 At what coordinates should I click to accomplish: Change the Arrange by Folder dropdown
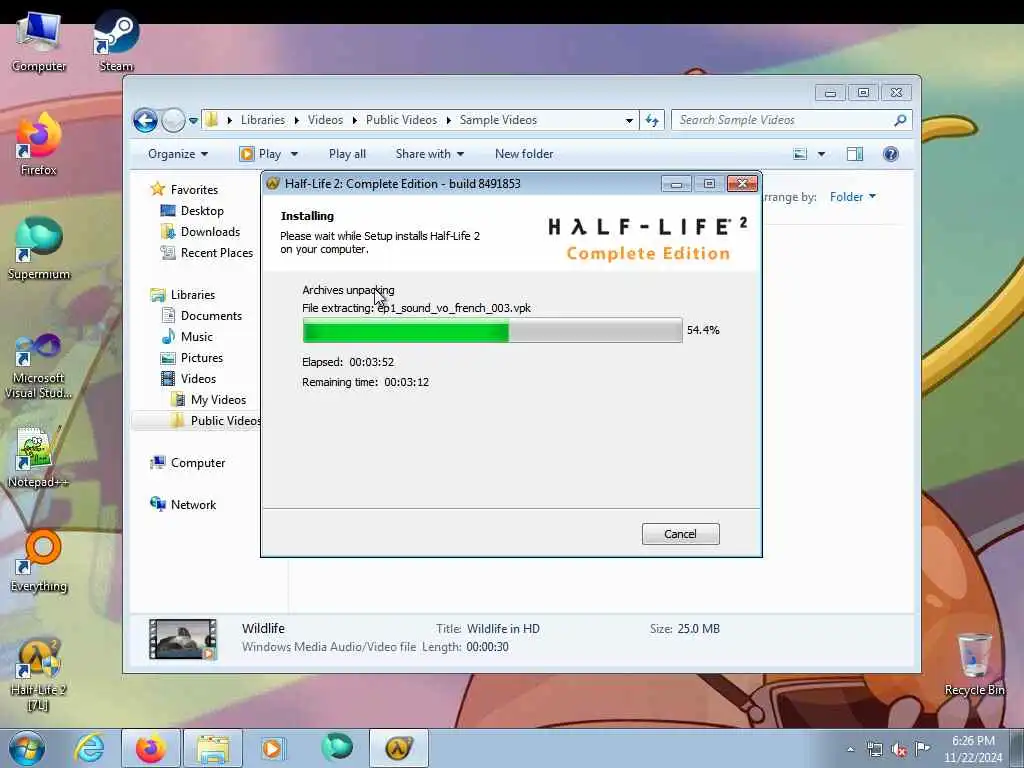click(x=853, y=197)
